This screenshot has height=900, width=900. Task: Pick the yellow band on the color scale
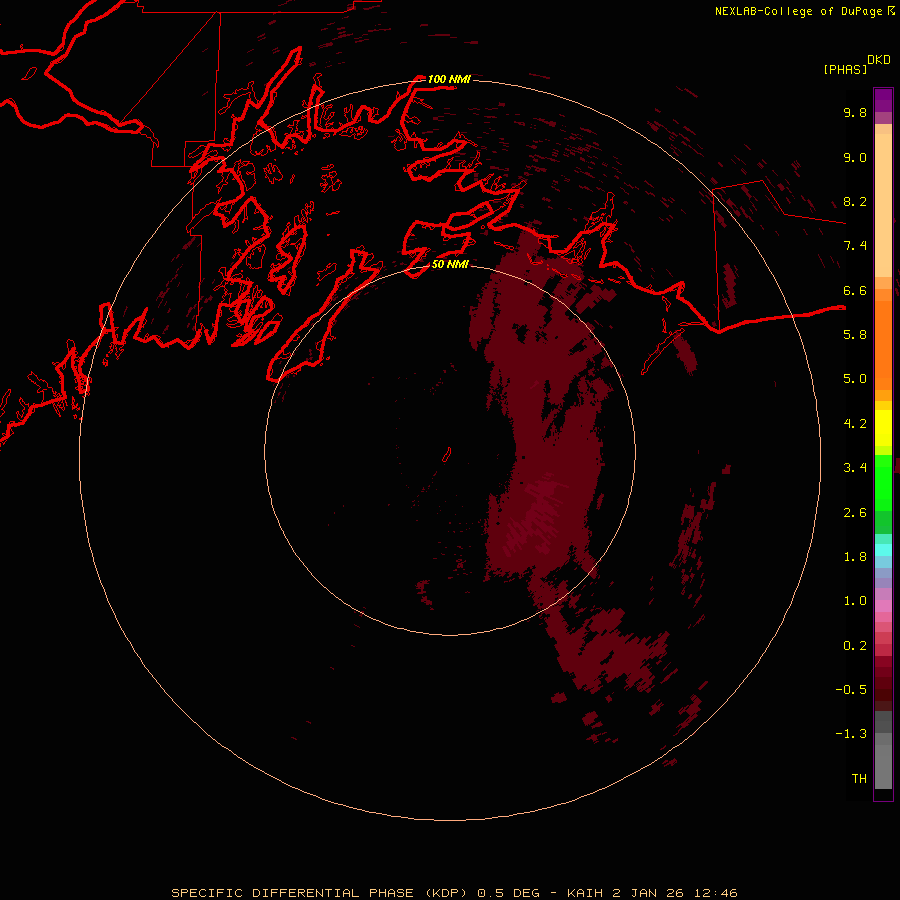point(883,426)
